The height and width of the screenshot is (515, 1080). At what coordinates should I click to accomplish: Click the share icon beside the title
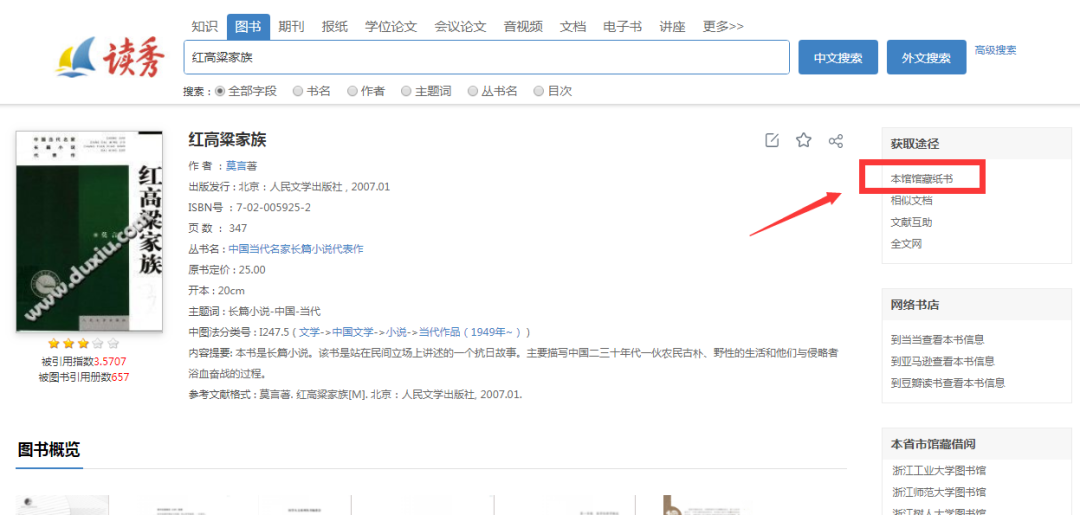835,140
